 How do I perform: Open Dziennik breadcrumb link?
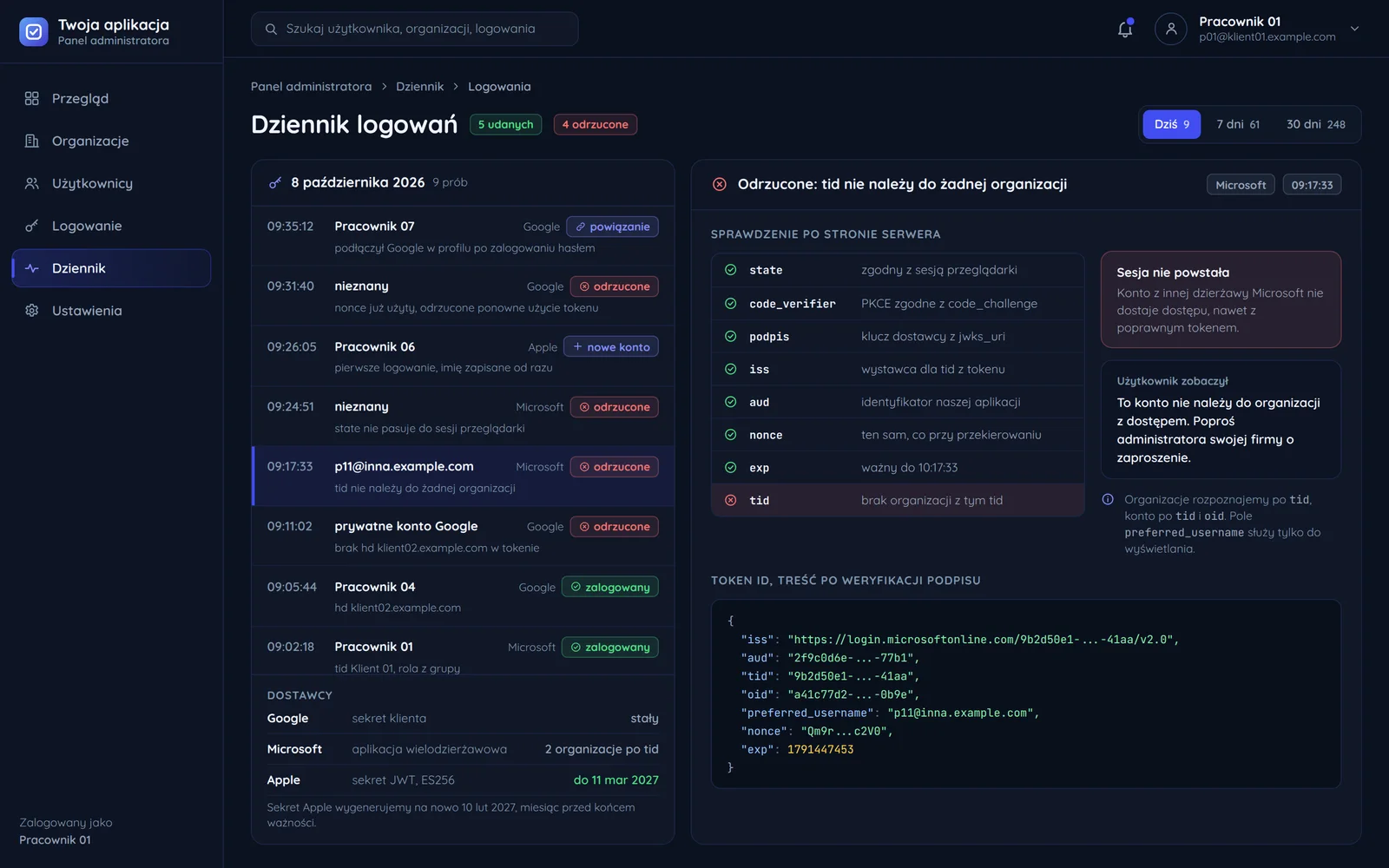tap(419, 87)
